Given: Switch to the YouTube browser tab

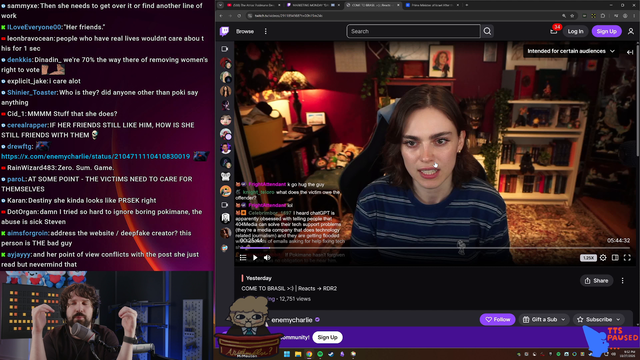Looking at the screenshot, I should 253,5.
